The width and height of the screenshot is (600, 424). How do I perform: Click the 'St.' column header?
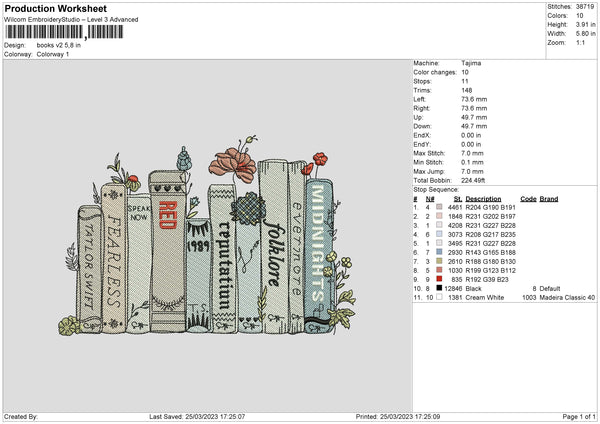point(458,199)
